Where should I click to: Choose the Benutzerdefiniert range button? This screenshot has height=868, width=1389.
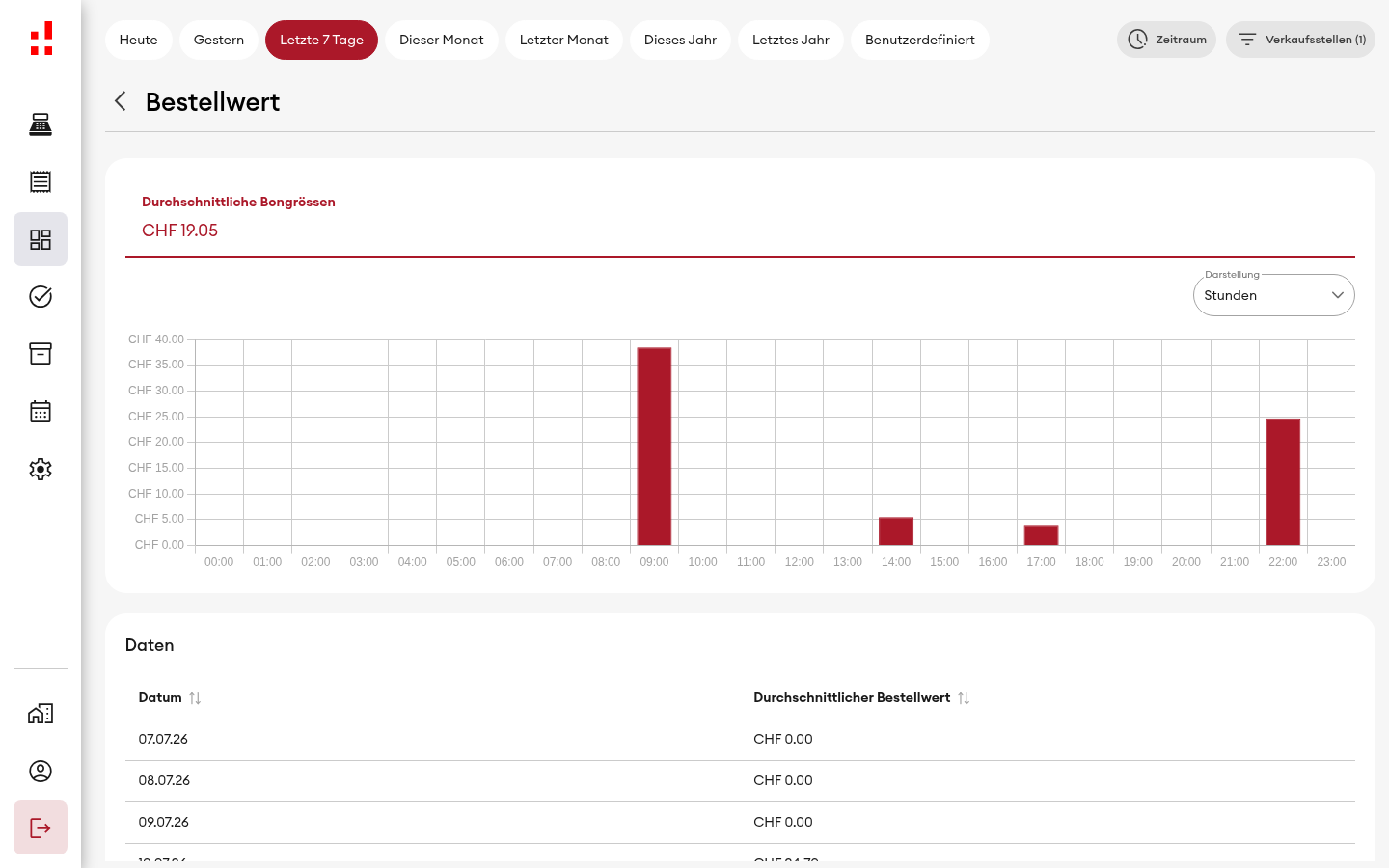[x=919, y=40]
